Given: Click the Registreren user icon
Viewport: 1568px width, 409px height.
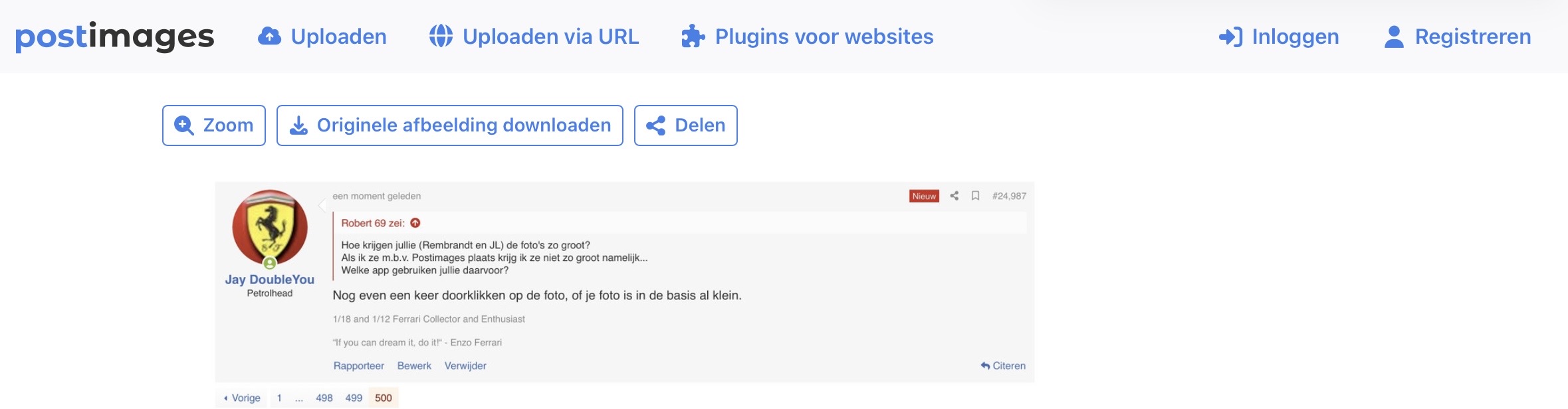Looking at the screenshot, I should pos(1394,37).
